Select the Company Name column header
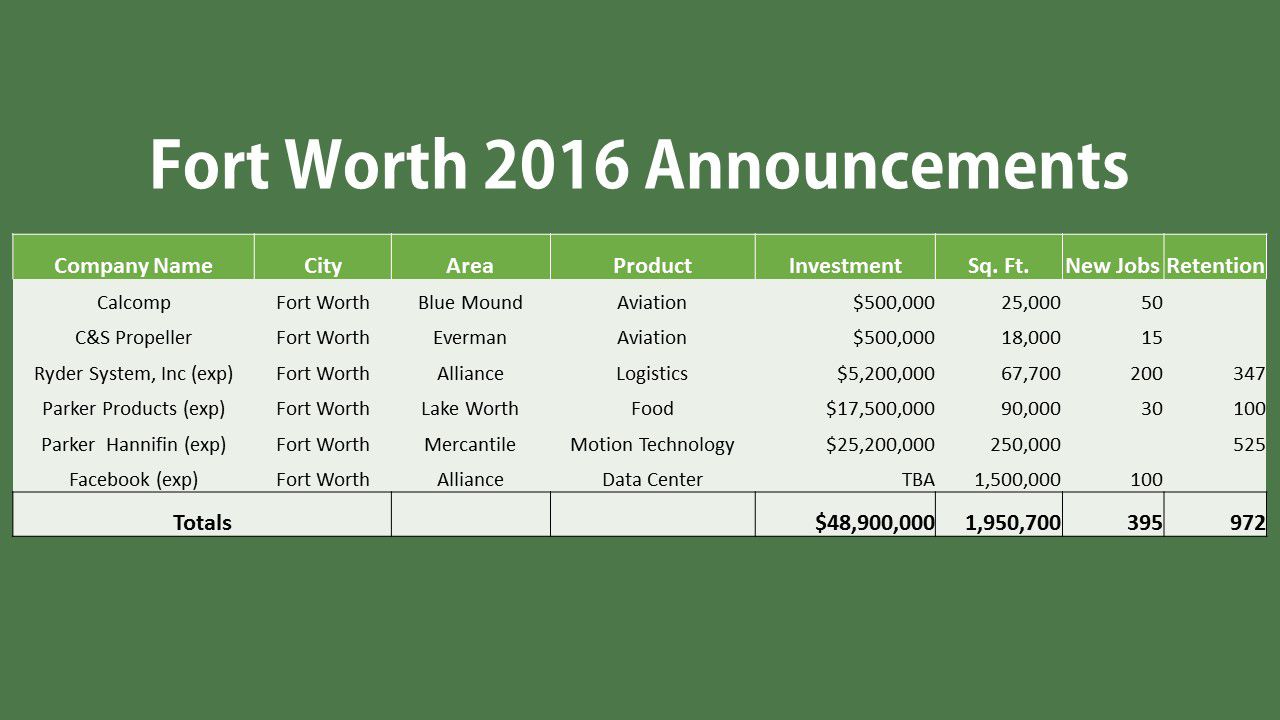The height and width of the screenshot is (720, 1280). point(134,265)
